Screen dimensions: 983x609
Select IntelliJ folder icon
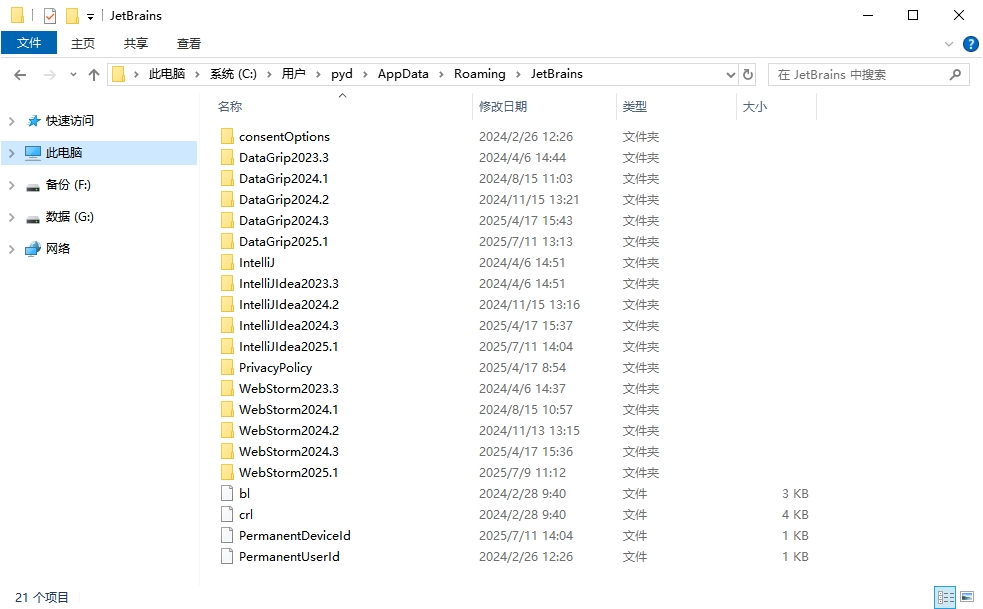(227, 263)
